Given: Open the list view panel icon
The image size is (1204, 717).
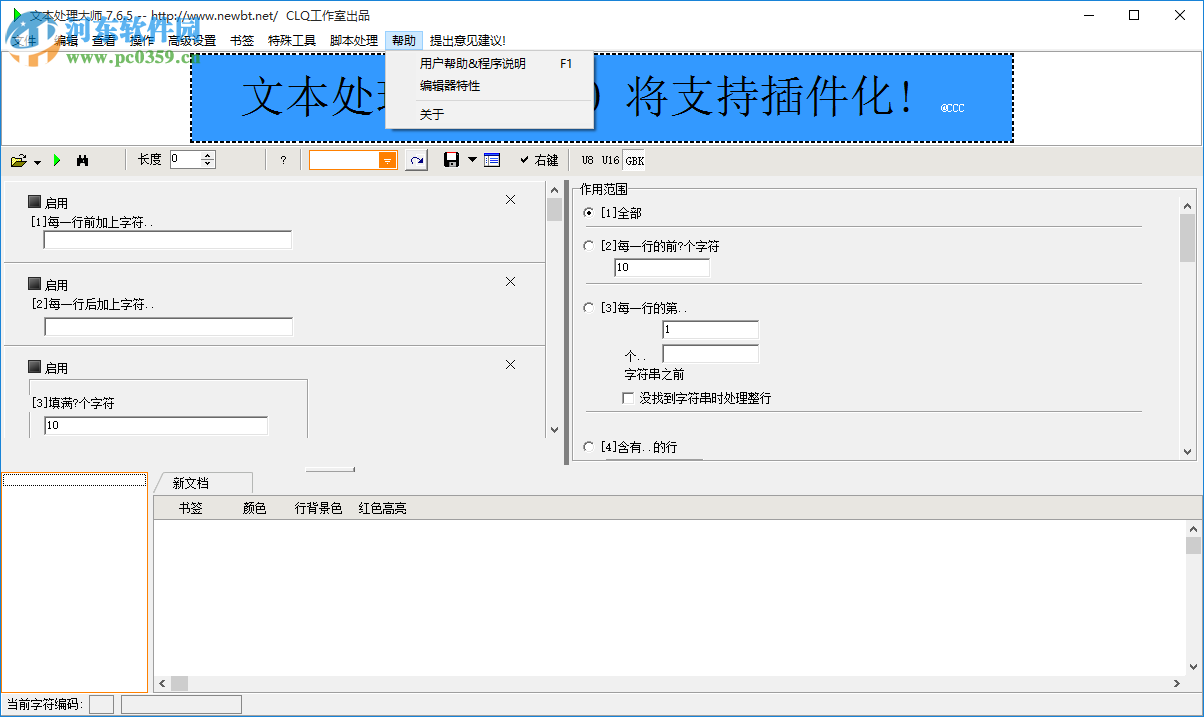Looking at the screenshot, I should (492, 159).
